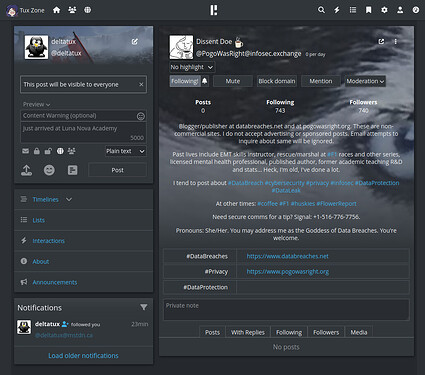
Task: Click the Mute button
Action: pos(233,81)
